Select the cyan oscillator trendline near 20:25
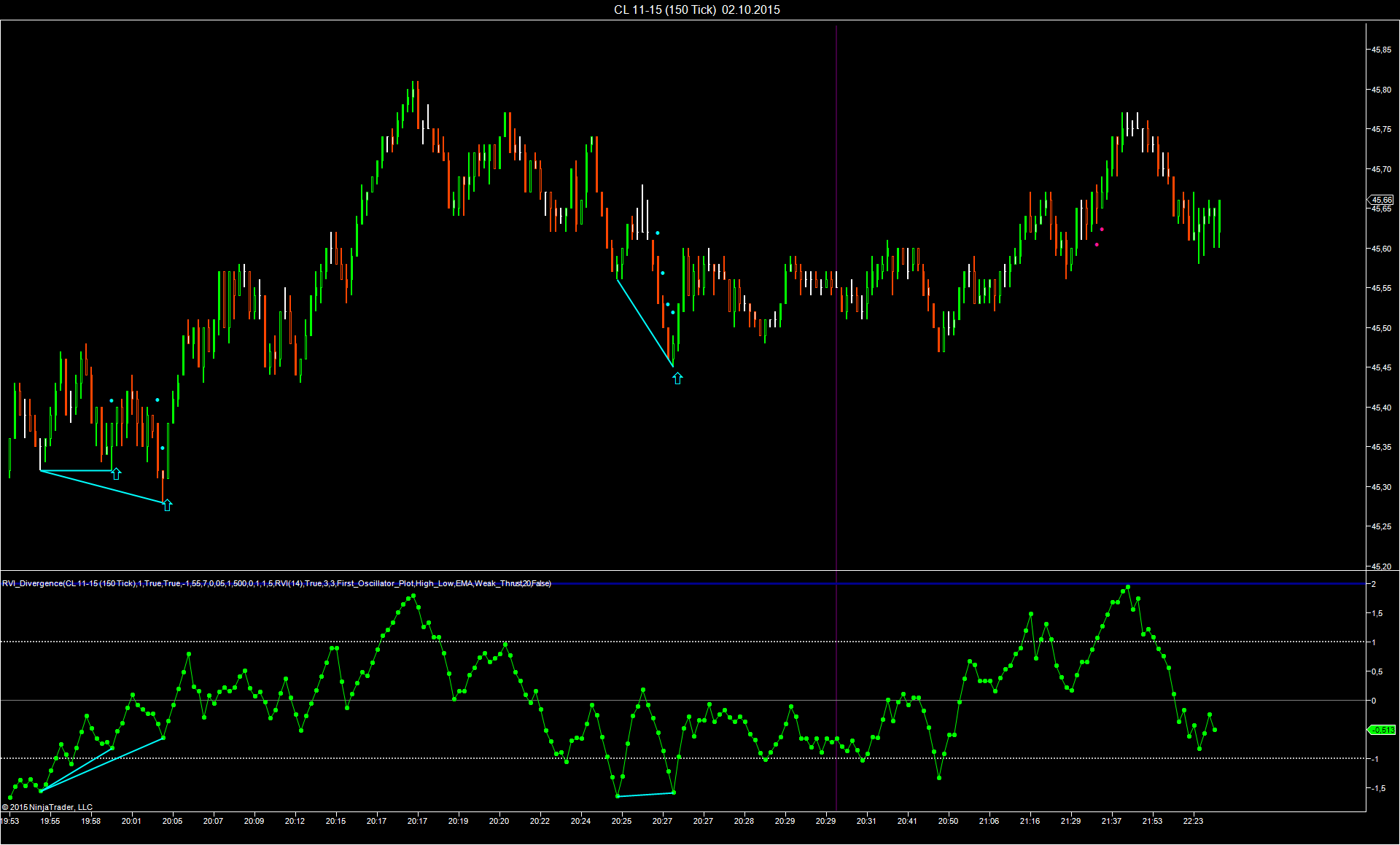 (645, 794)
